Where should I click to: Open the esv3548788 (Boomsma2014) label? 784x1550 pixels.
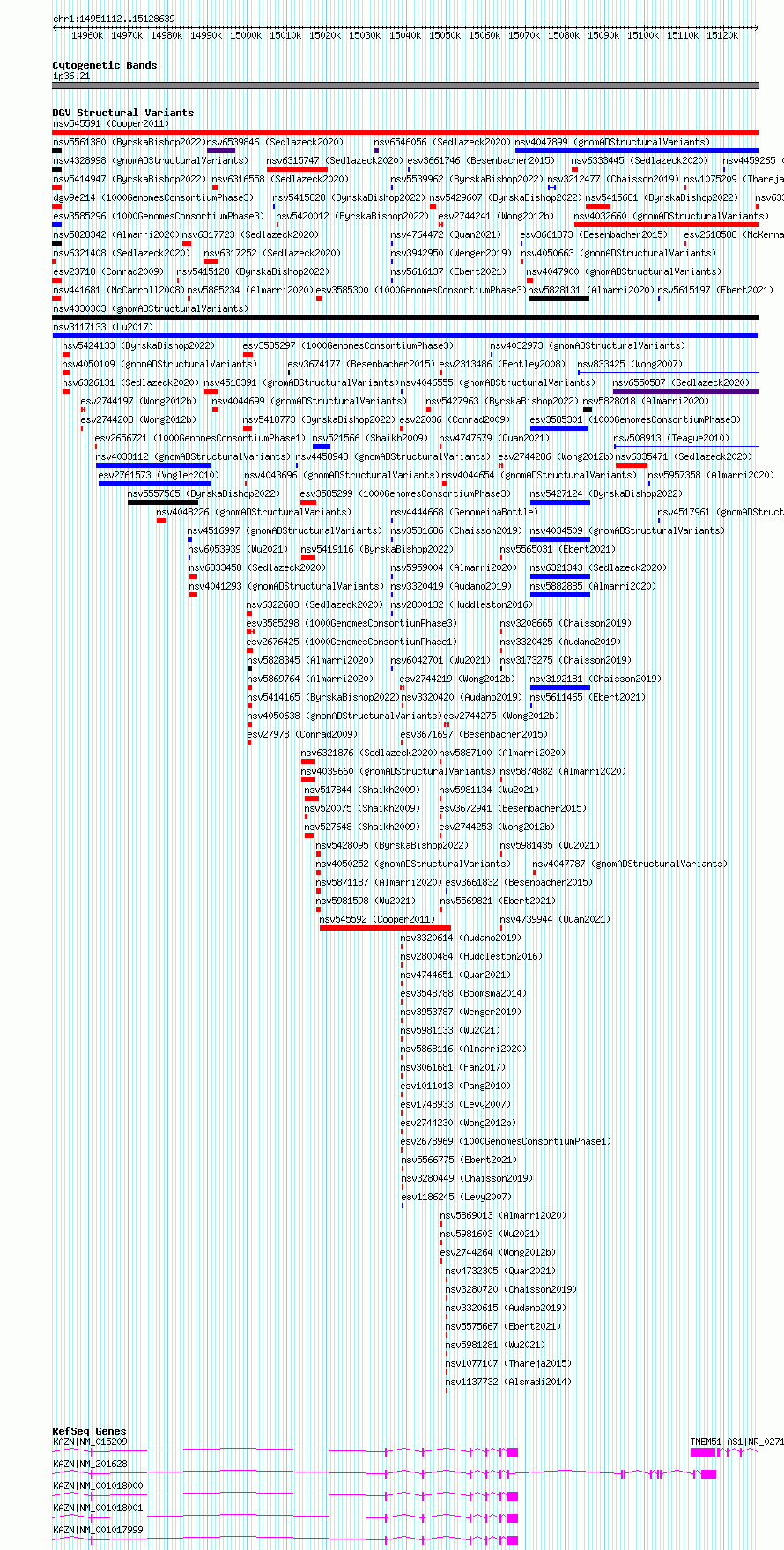463,993
